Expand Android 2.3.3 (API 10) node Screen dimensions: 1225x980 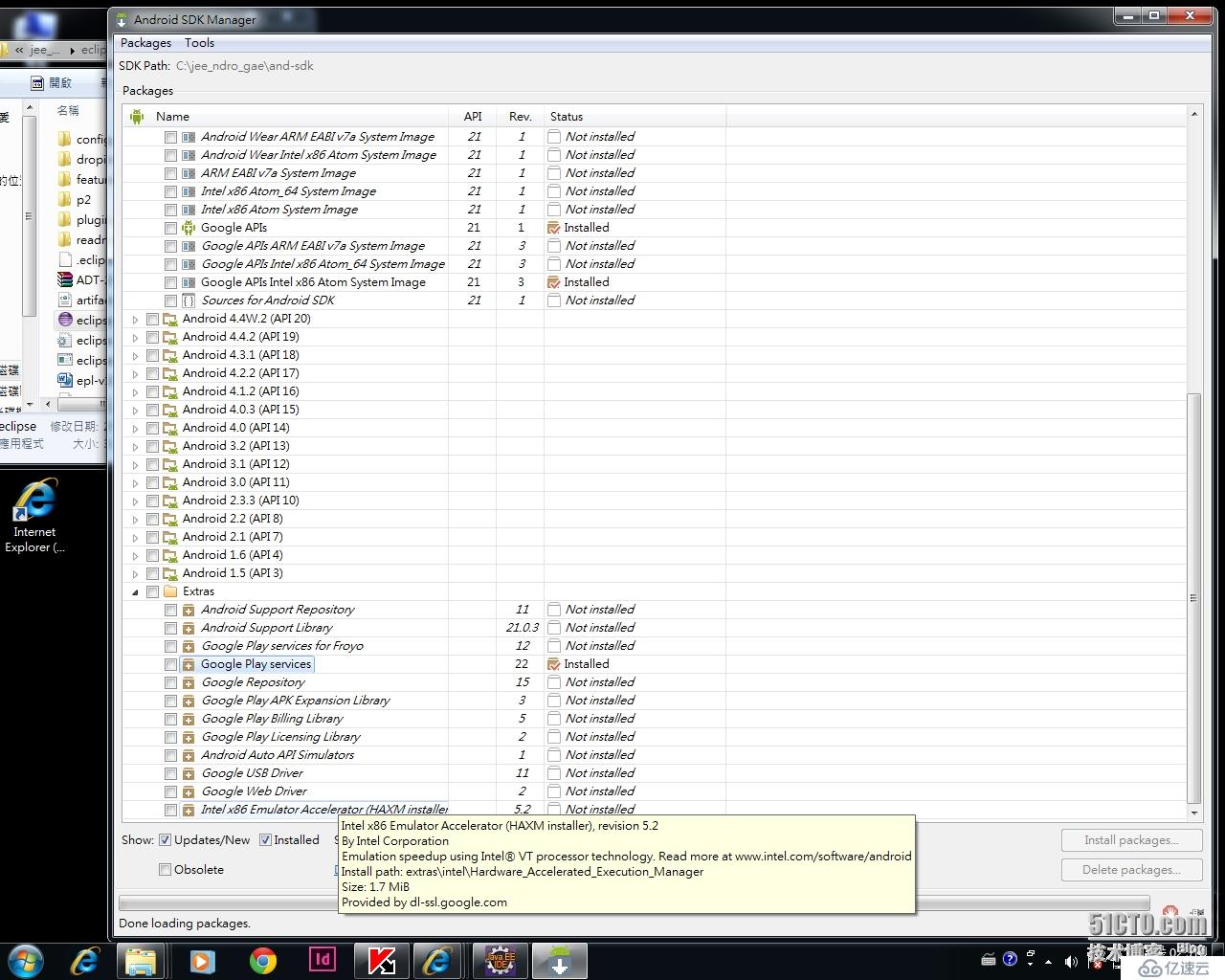click(135, 501)
